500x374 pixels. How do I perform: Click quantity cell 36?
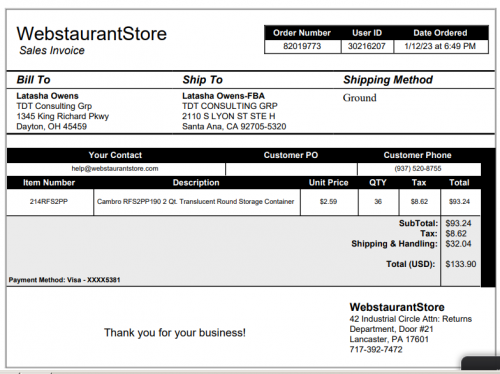[x=378, y=202]
